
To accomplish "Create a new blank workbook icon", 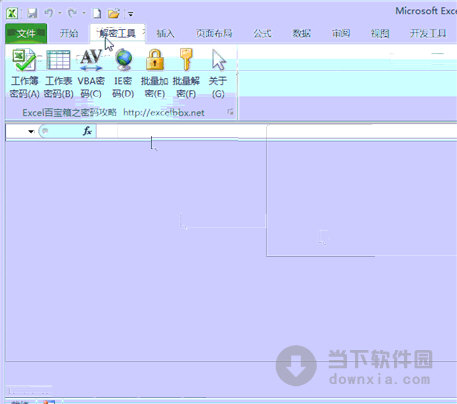I will [97, 13].
